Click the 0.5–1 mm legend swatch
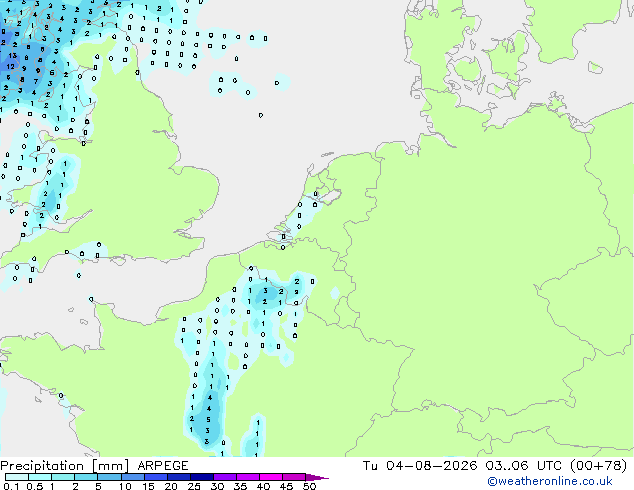The width and height of the screenshot is (634, 490). pos(40,477)
